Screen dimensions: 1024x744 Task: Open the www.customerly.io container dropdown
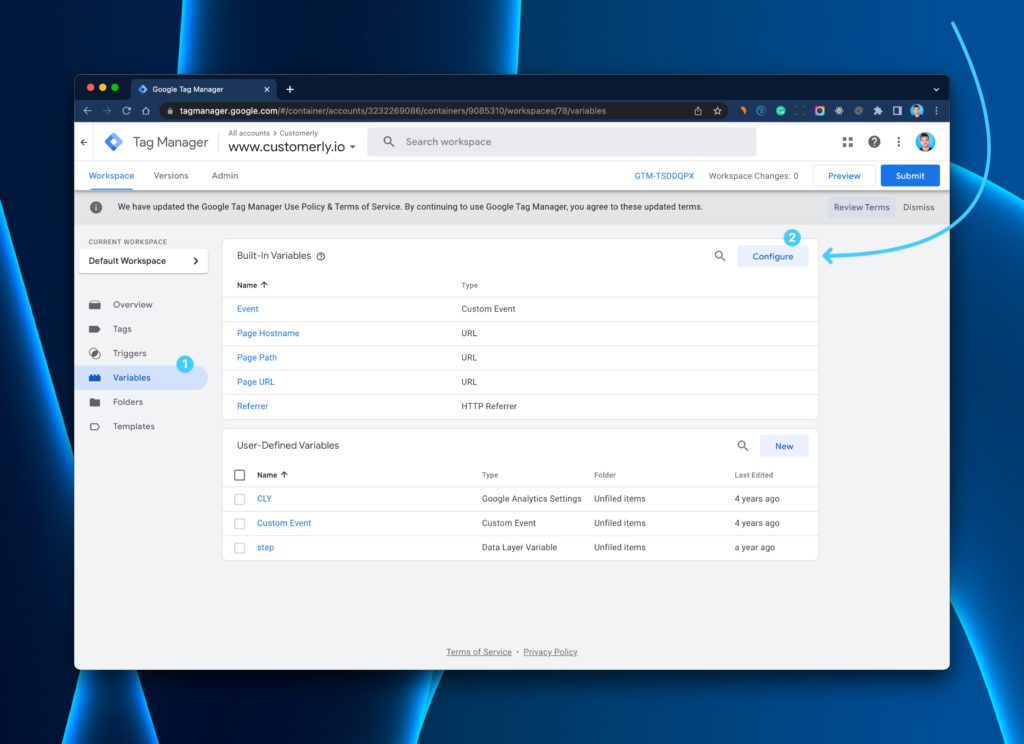click(292, 147)
